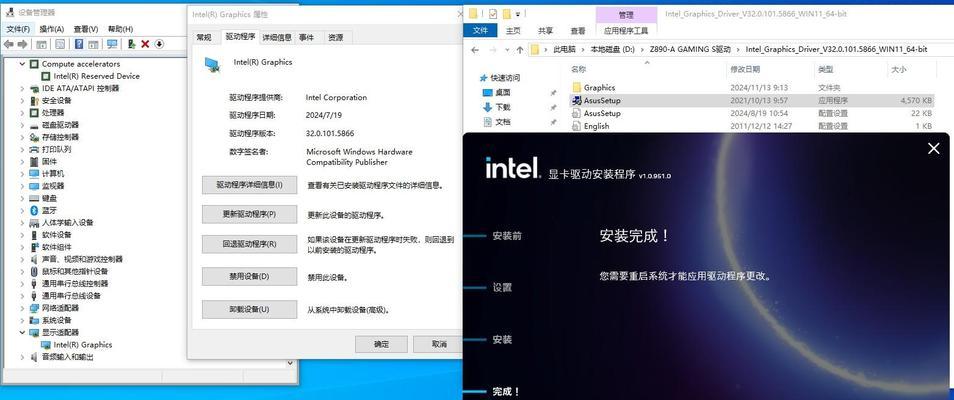Click the Explorer Back navigation arrow
The height and width of the screenshot is (400, 954).
click(x=476, y=49)
